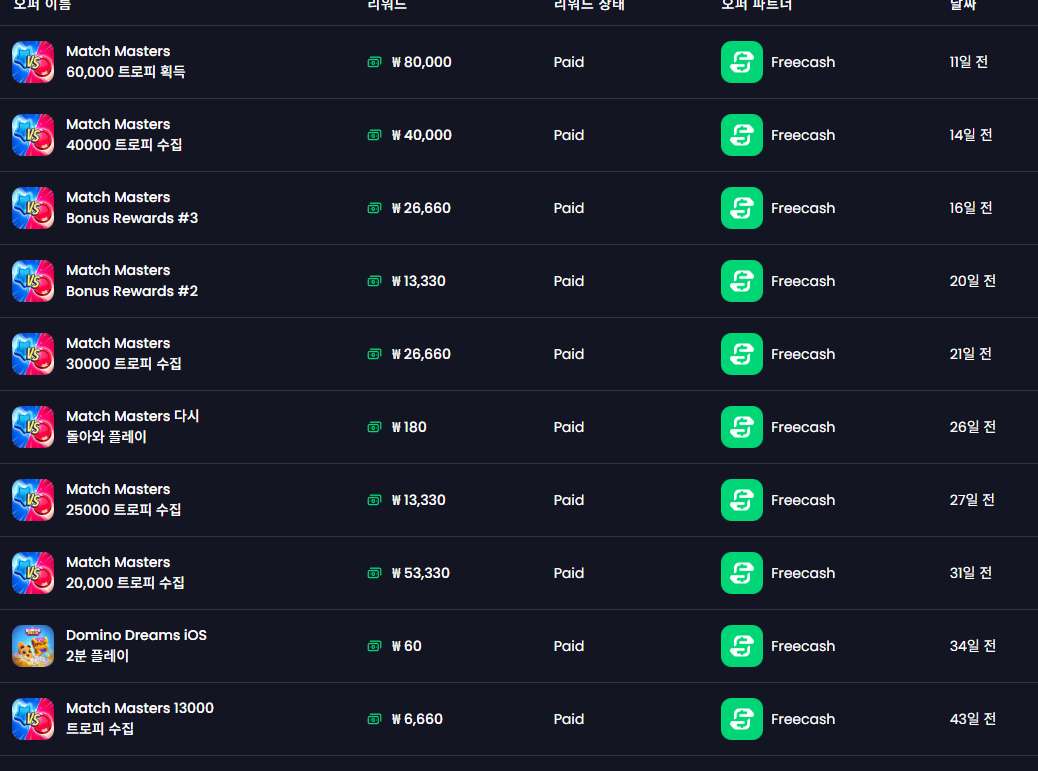Image resolution: width=1038 pixels, height=771 pixels.
Task: Click the ₩6,660 reward amount
Action: pyautogui.click(x=417, y=719)
